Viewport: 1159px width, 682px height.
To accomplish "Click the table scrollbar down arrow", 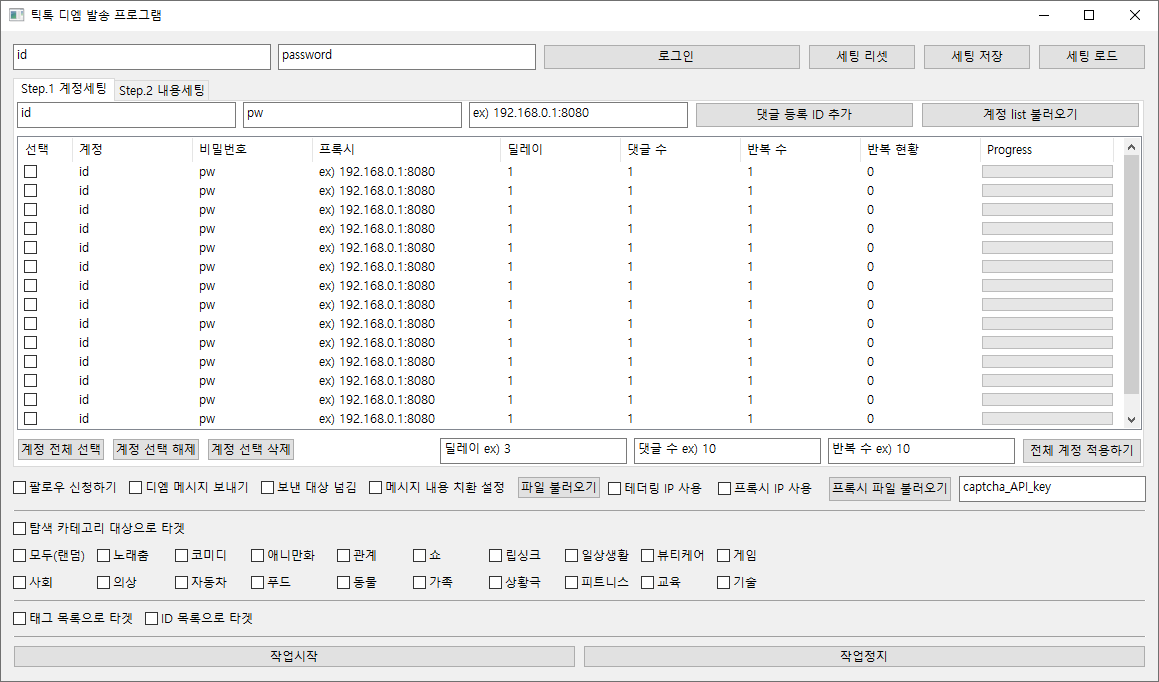I will tap(1131, 420).
